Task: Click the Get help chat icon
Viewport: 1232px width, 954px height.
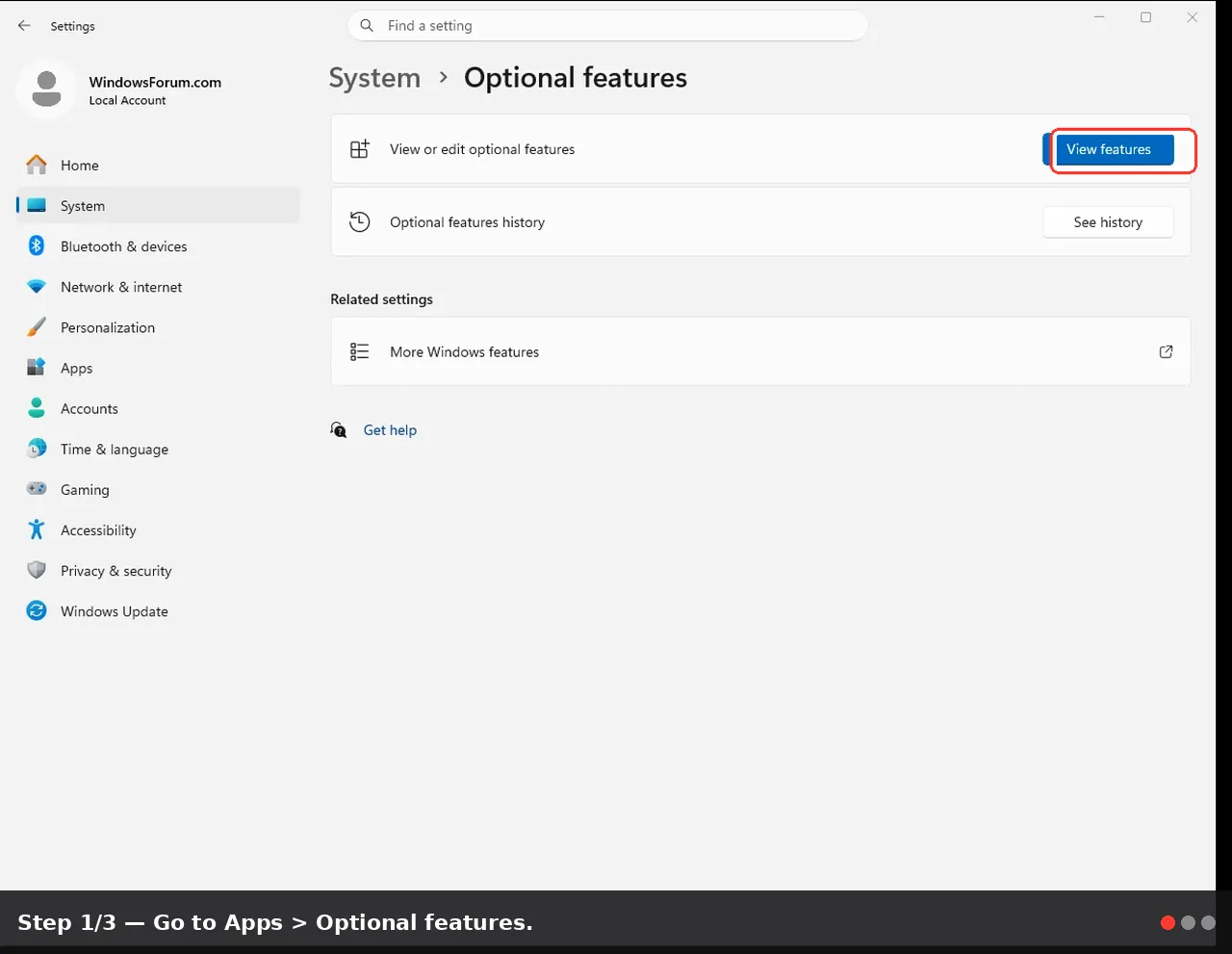Action: coord(339,430)
